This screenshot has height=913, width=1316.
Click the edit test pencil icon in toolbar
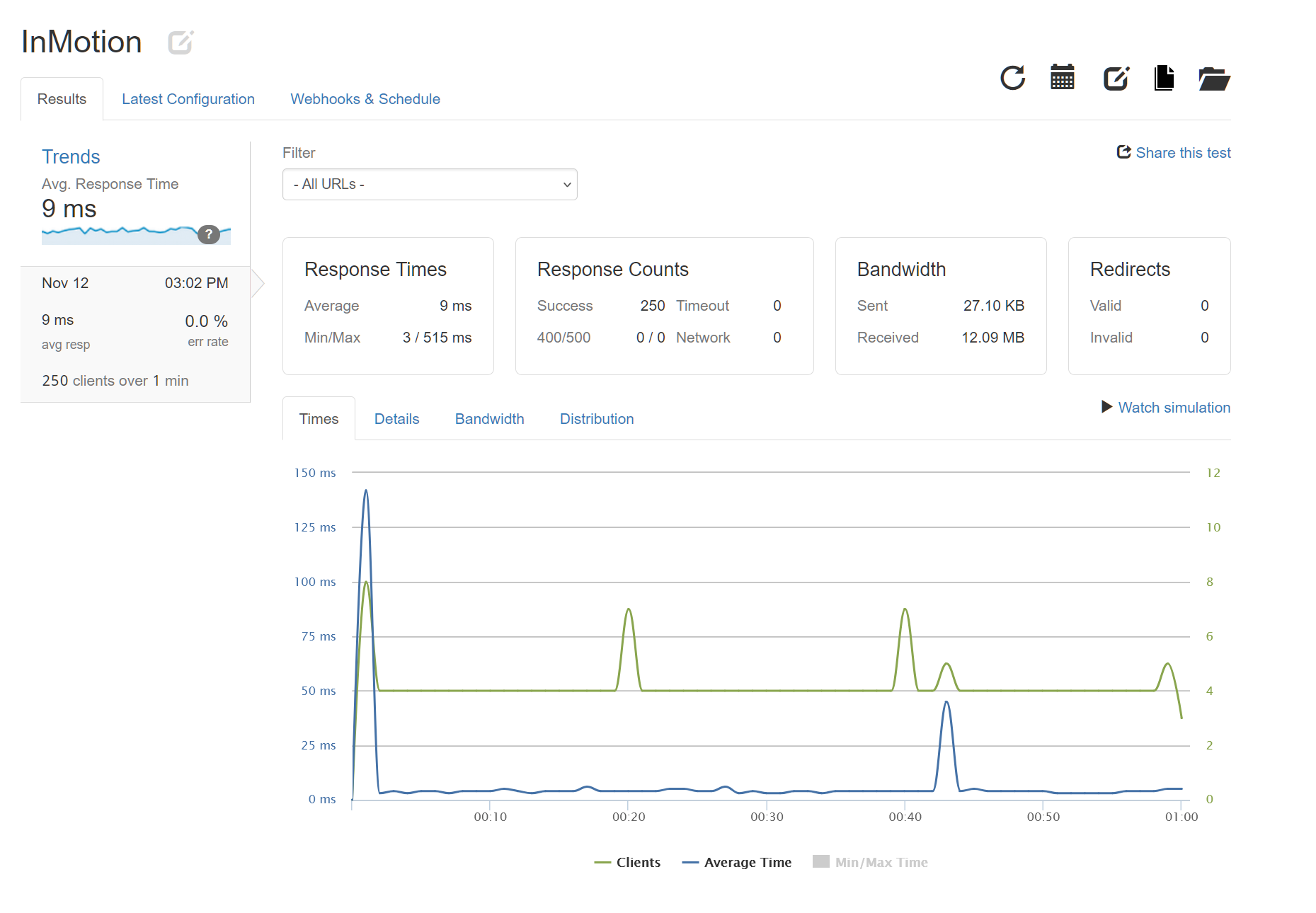point(1116,78)
